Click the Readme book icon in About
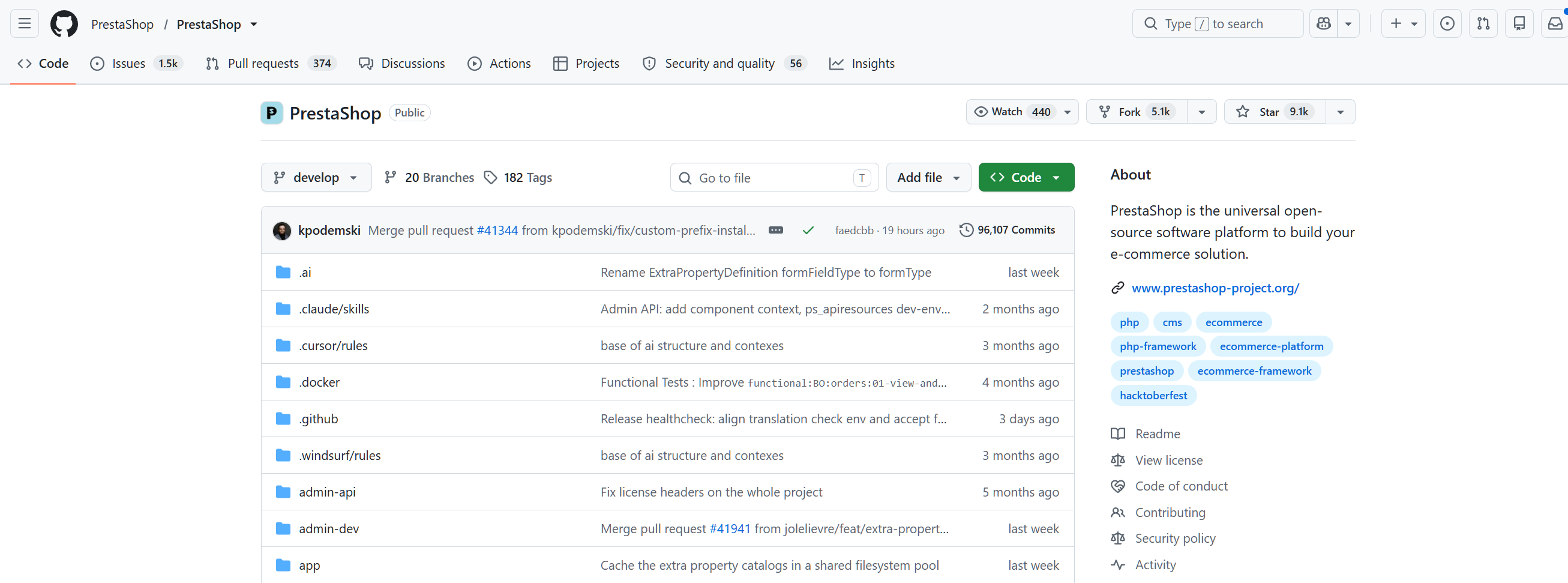This screenshot has width=1568, height=583. 1117,433
